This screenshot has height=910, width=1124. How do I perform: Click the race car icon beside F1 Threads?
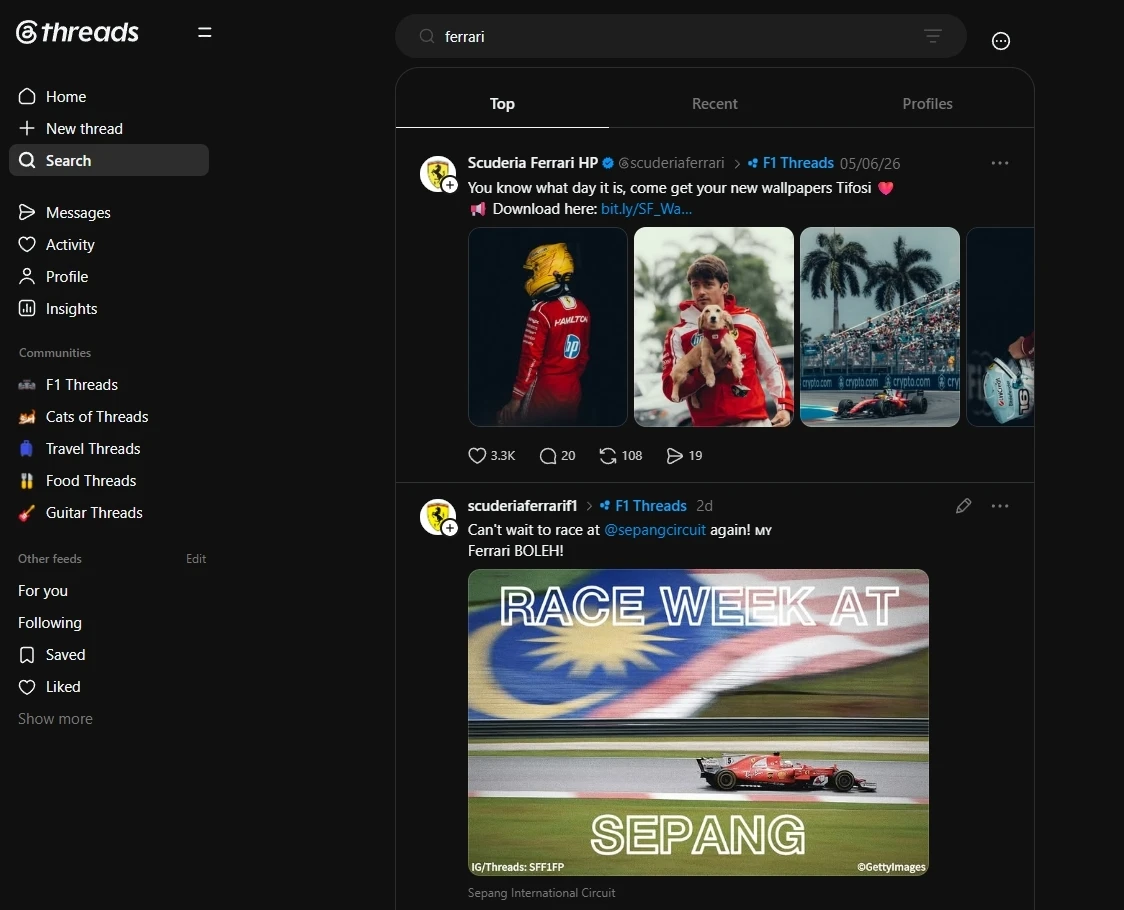coord(27,385)
